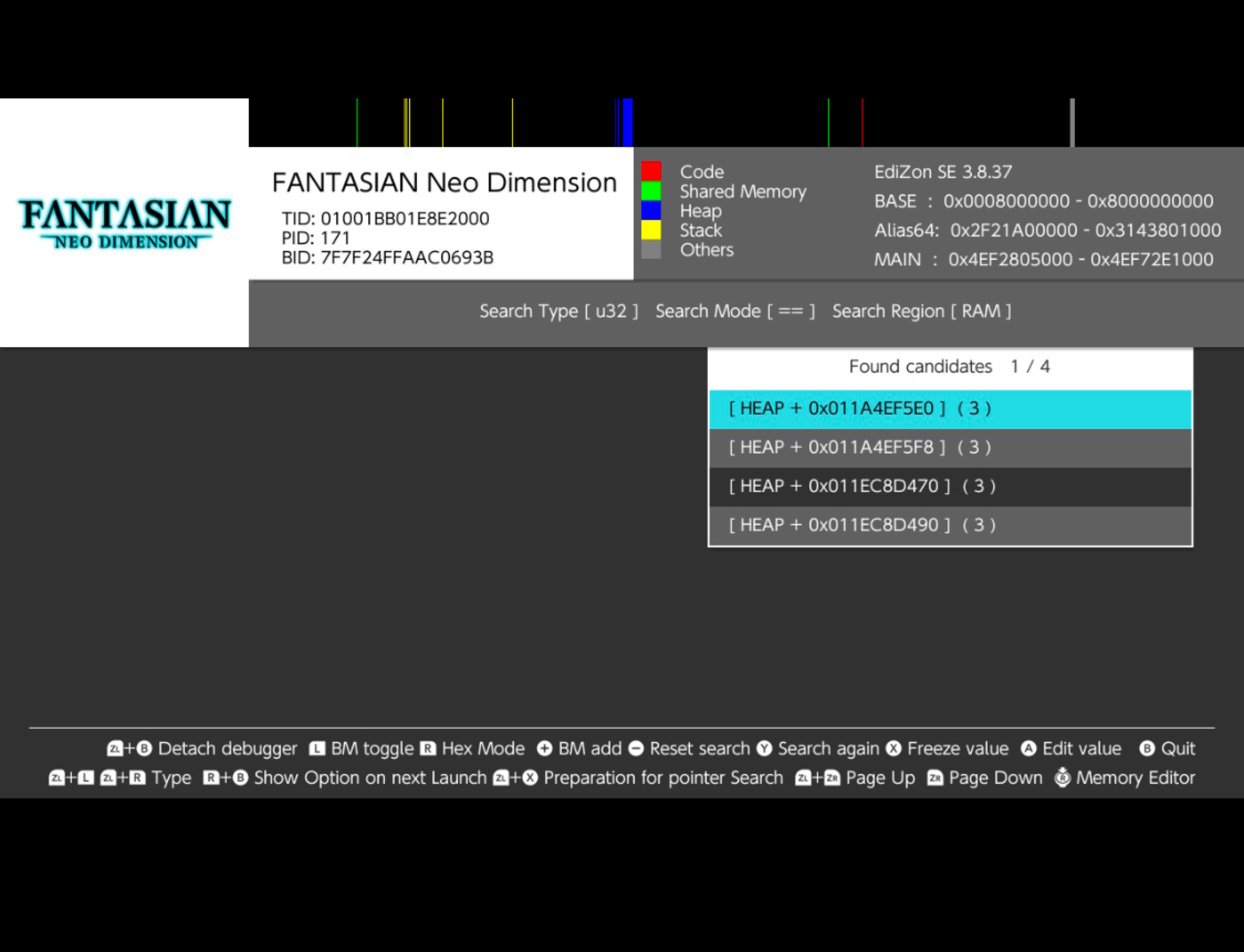Image resolution: width=1244 pixels, height=952 pixels.
Task: Click the Search again label
Action: point(829,749)
